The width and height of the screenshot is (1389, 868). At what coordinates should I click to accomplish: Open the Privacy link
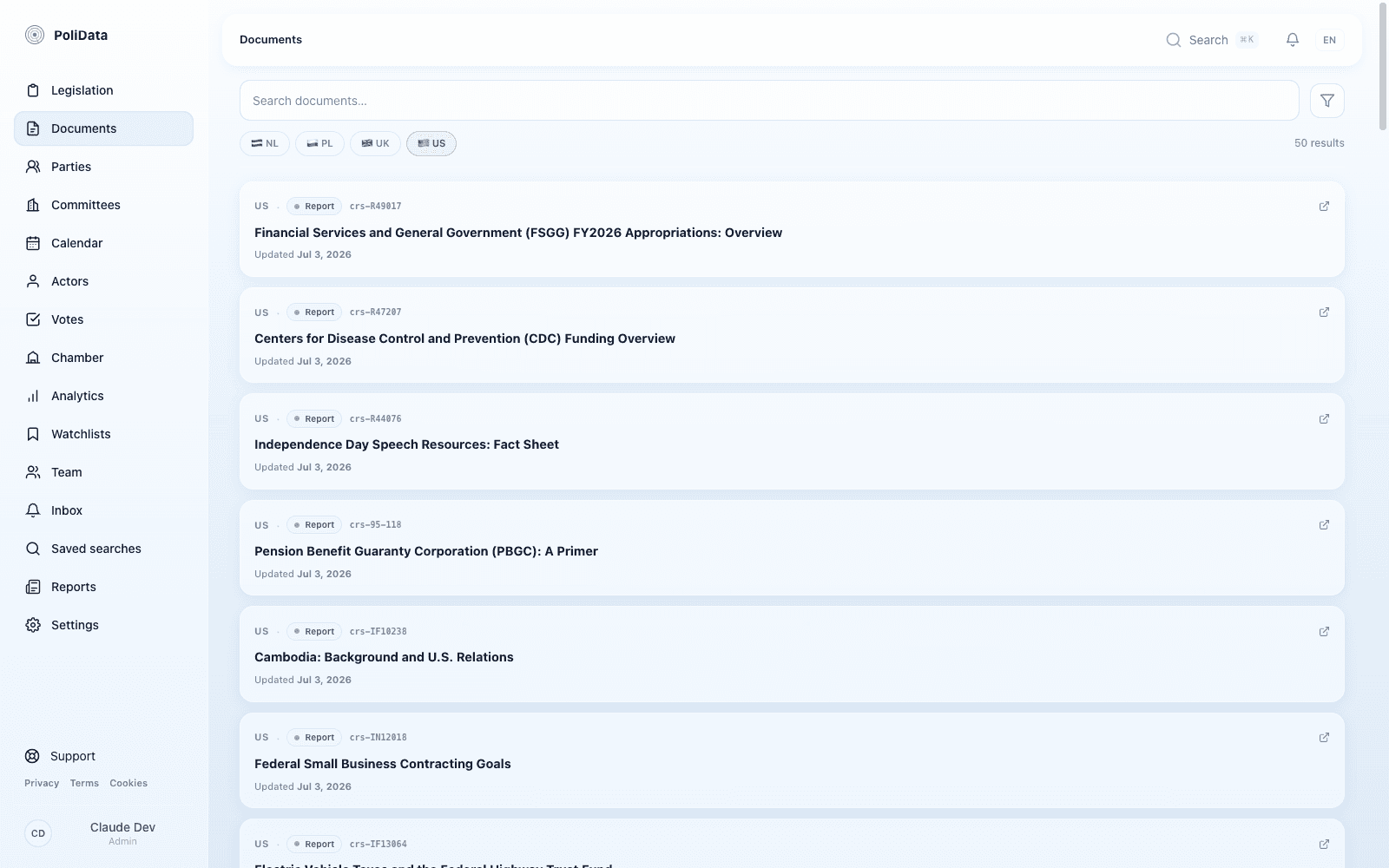[x=42, y=783]
